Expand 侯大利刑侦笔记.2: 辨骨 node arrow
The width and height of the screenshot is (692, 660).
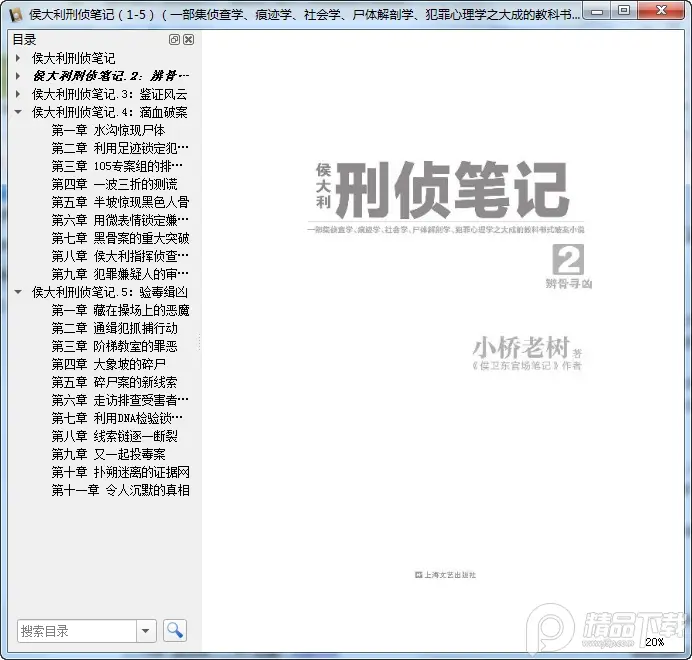click(x=18, y=76)
